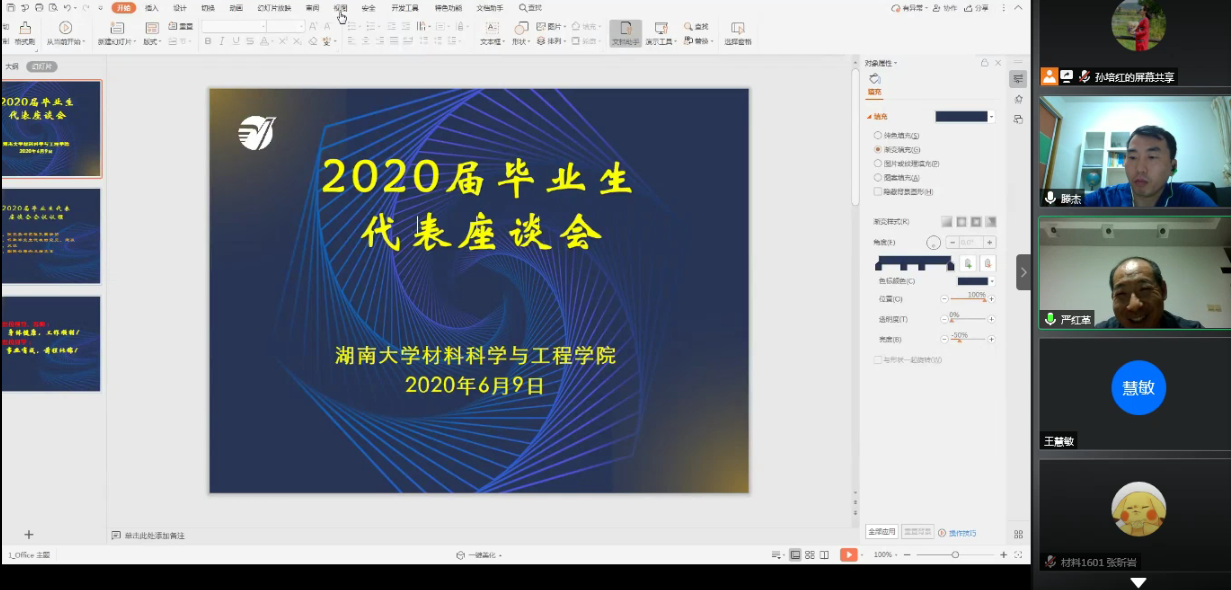Open the fill color dropdown in properties panel
Image resolution: width=1231 pixels, height=590 pixels.
[x=991, y=117]
